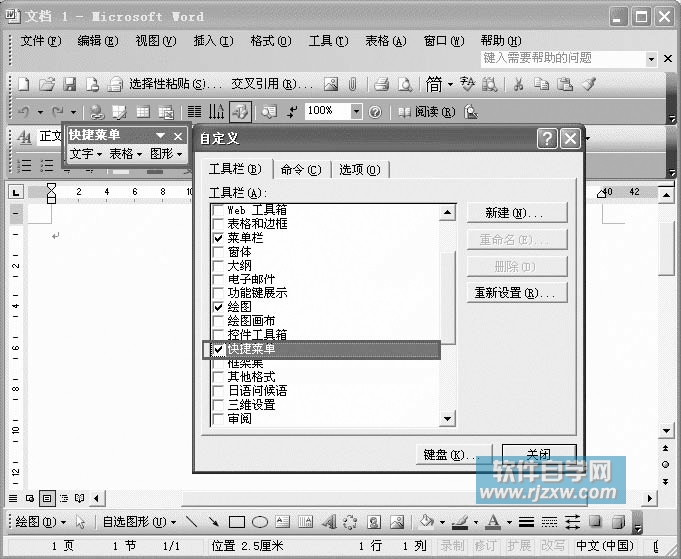
Task: Open Word Help question mark icon
Action: coord(375,112)
